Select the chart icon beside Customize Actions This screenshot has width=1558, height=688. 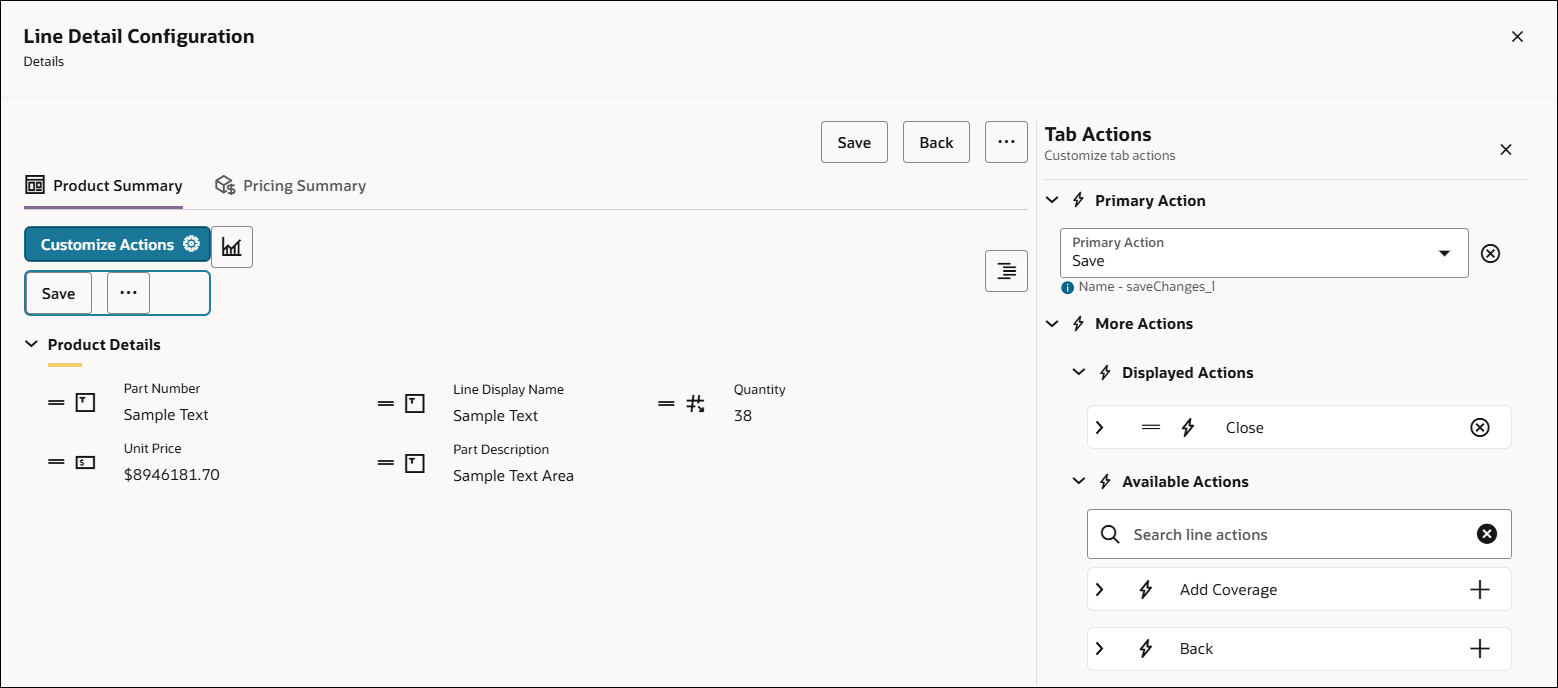coord(232,246)
